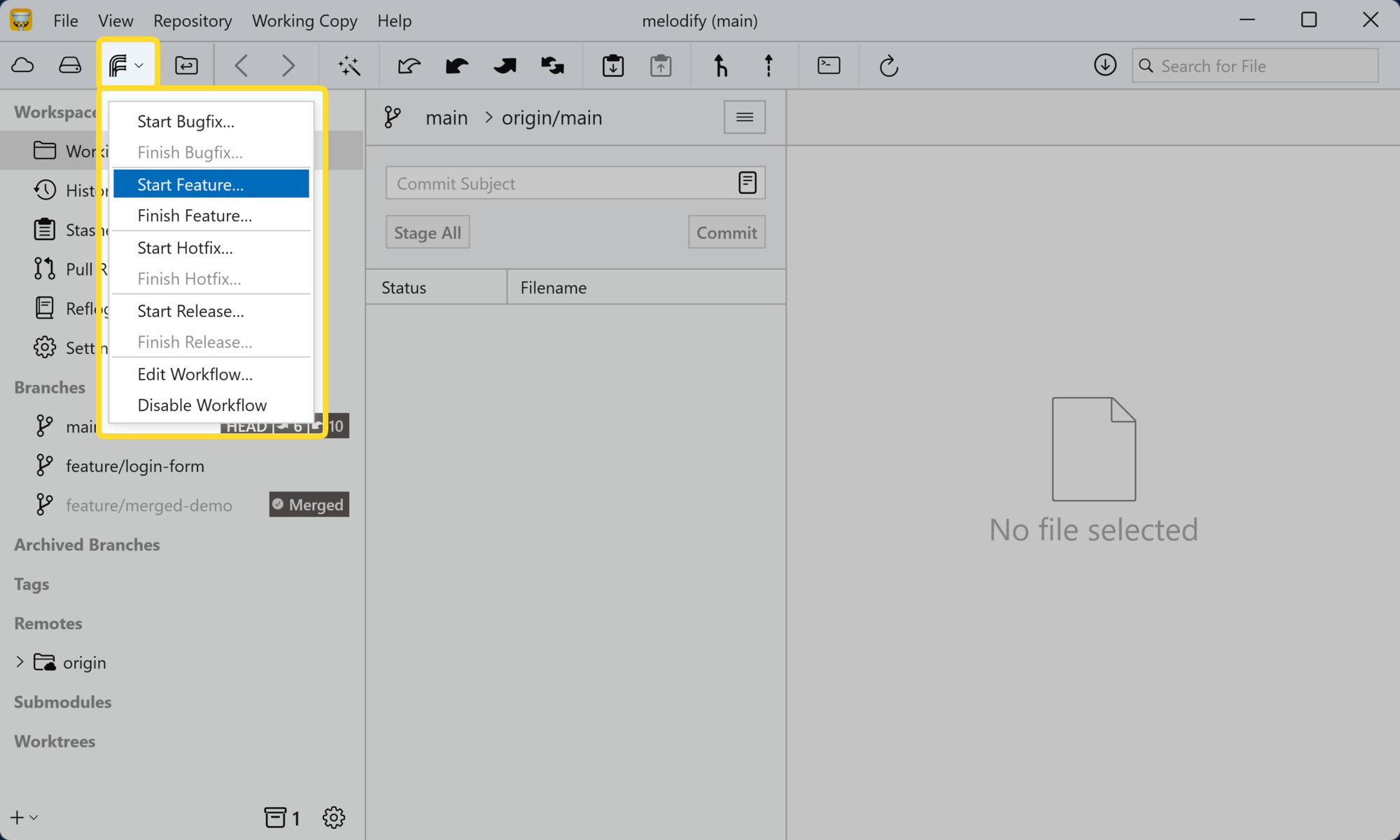Open the Working Copy menu
Viewport: 1400px width, 840px height.
(x=304, y=21)
